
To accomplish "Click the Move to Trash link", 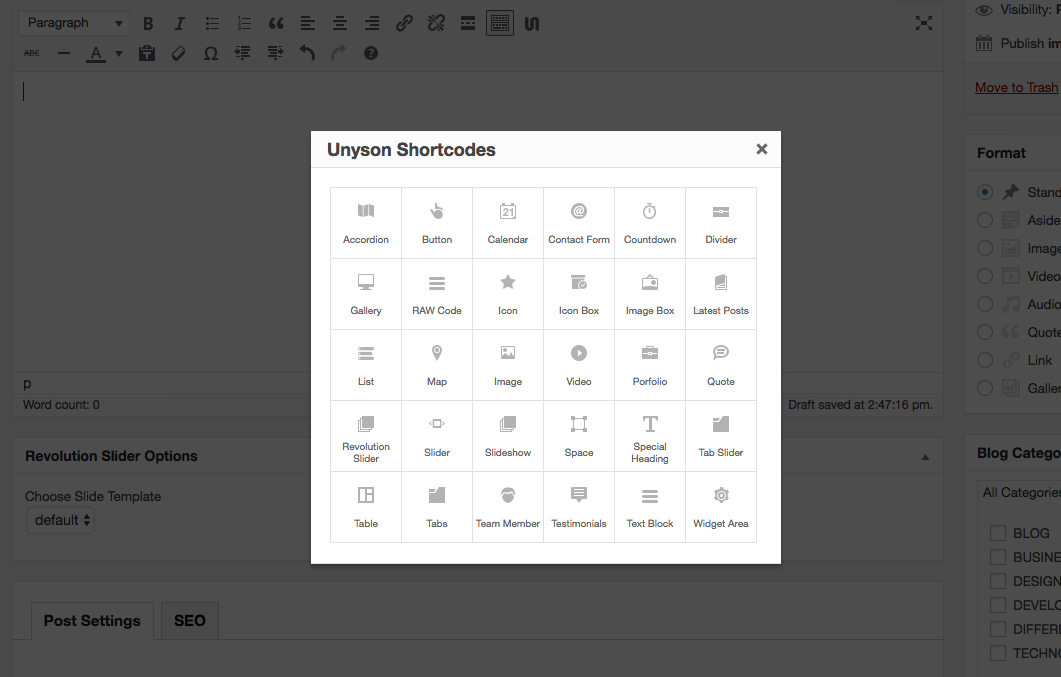I will [1016, 87].
